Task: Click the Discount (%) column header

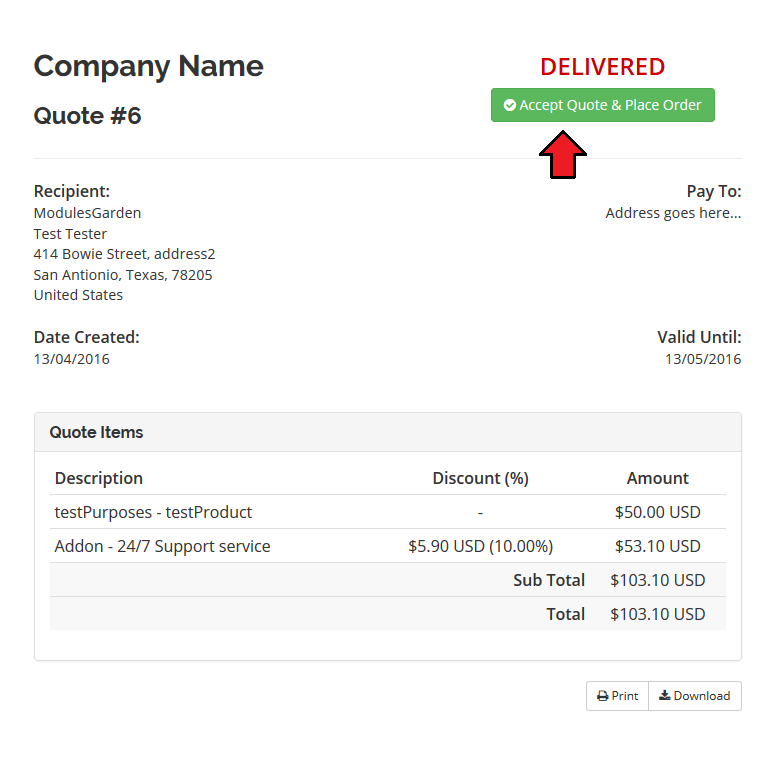Action: click(481, 478)
